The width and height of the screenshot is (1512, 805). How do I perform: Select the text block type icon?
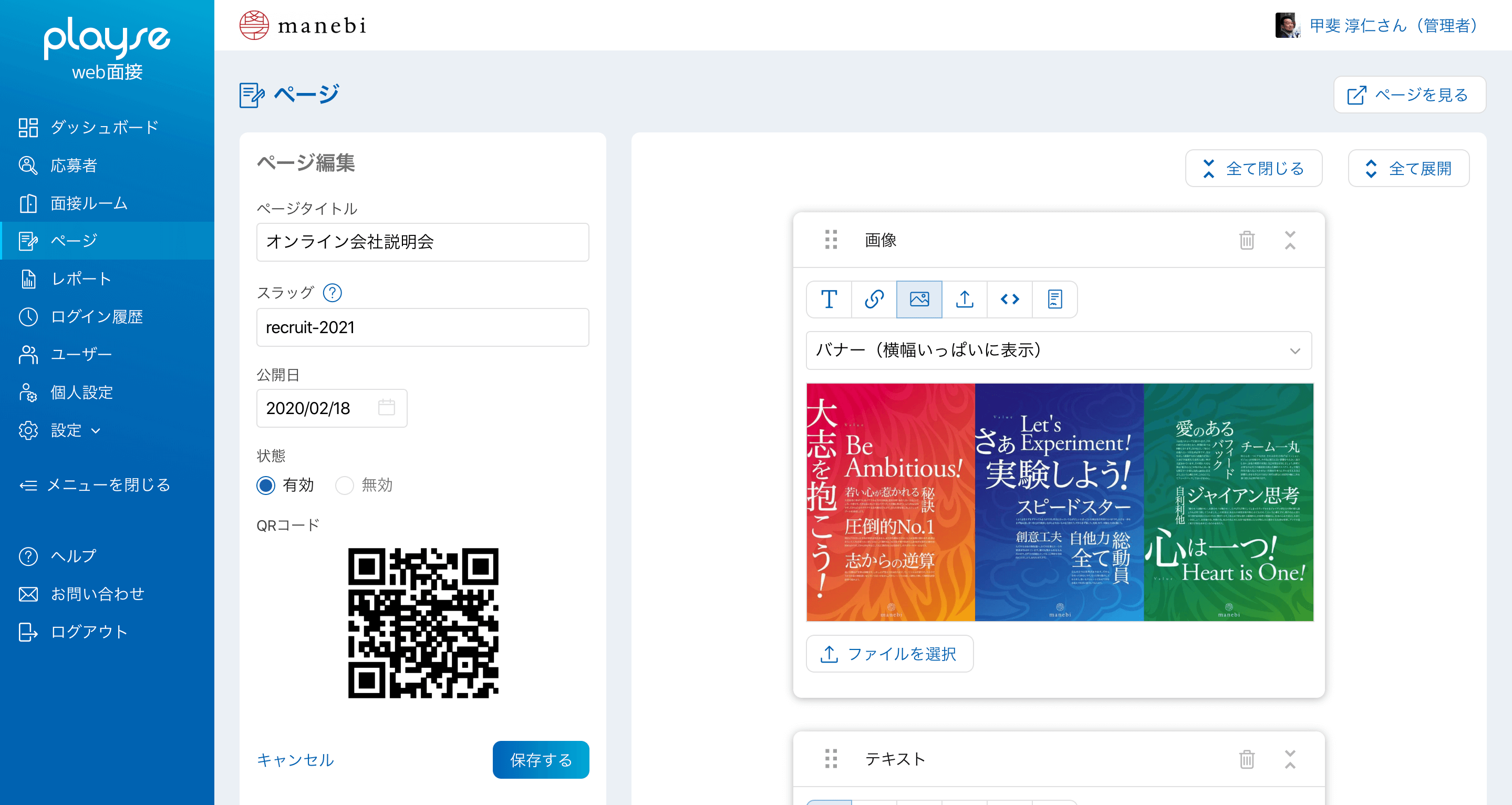(x=829, y=300)
